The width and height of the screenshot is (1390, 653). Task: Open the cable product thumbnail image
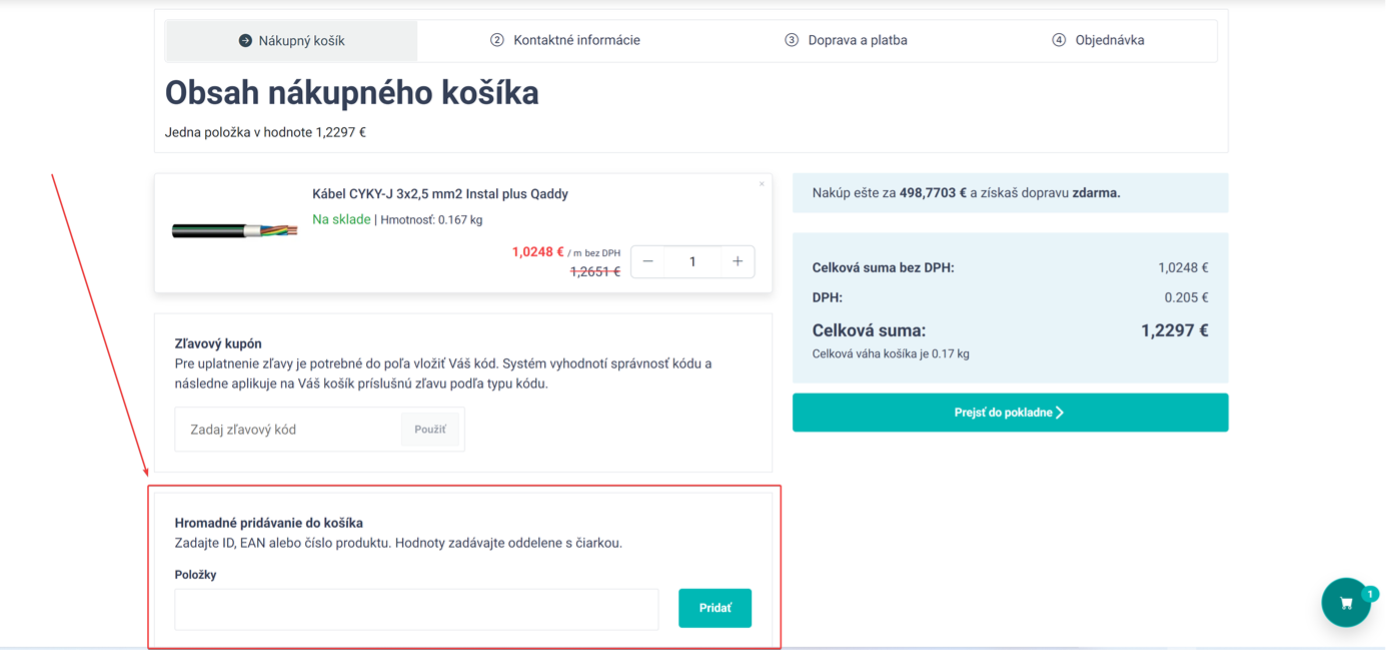(x=234, y=231)
